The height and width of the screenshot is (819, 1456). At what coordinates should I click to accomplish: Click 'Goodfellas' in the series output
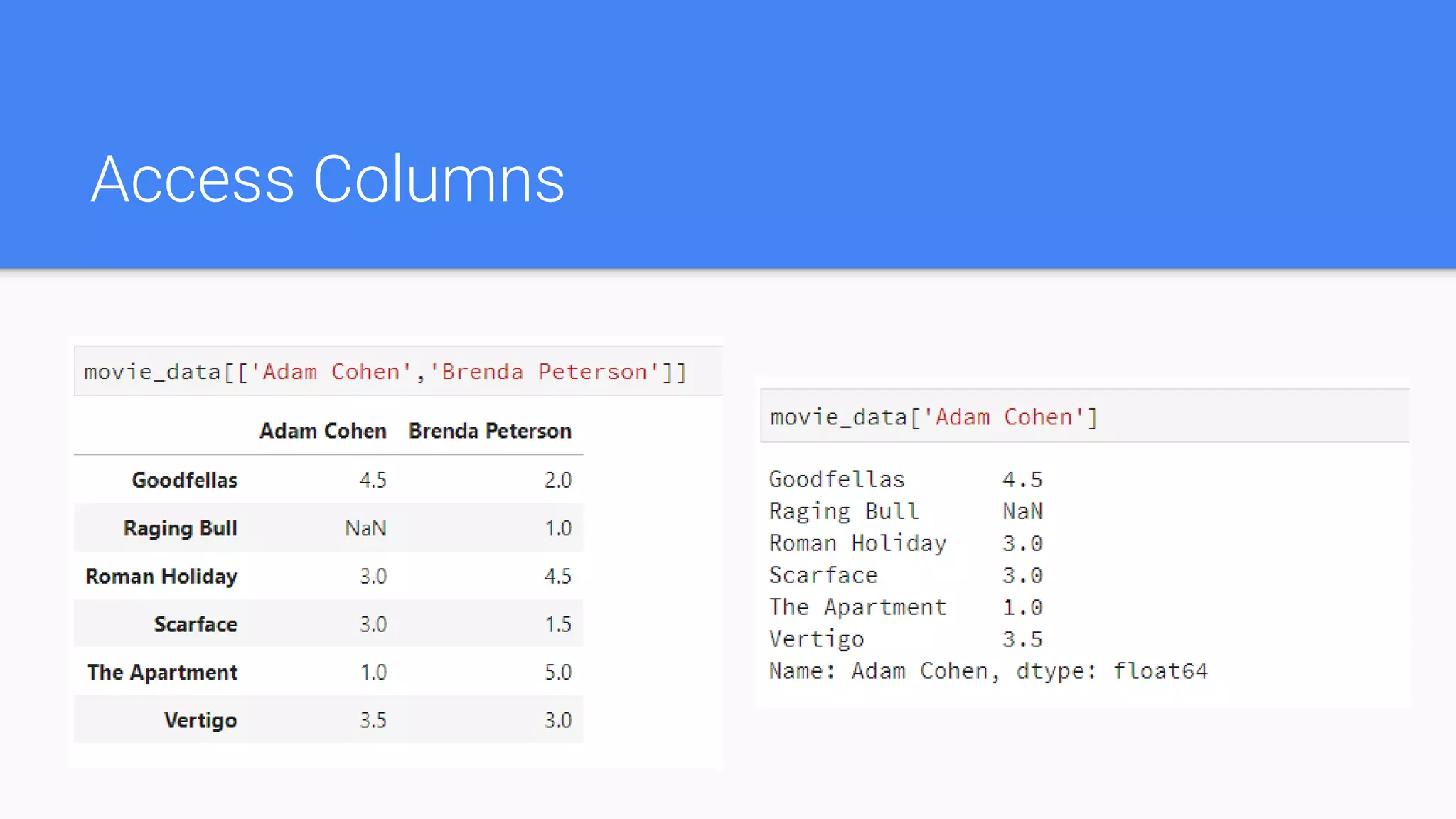[x=837, y=479]
